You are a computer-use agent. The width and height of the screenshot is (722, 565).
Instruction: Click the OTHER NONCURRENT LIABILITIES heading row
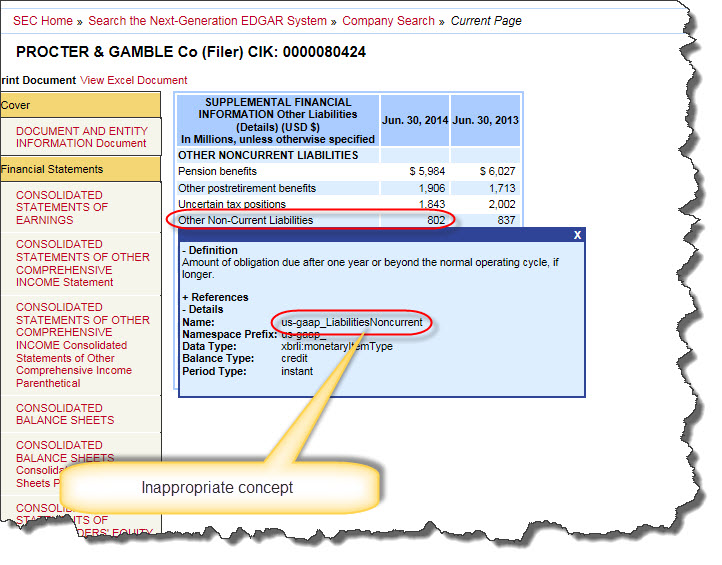click(x=268, y=155)
